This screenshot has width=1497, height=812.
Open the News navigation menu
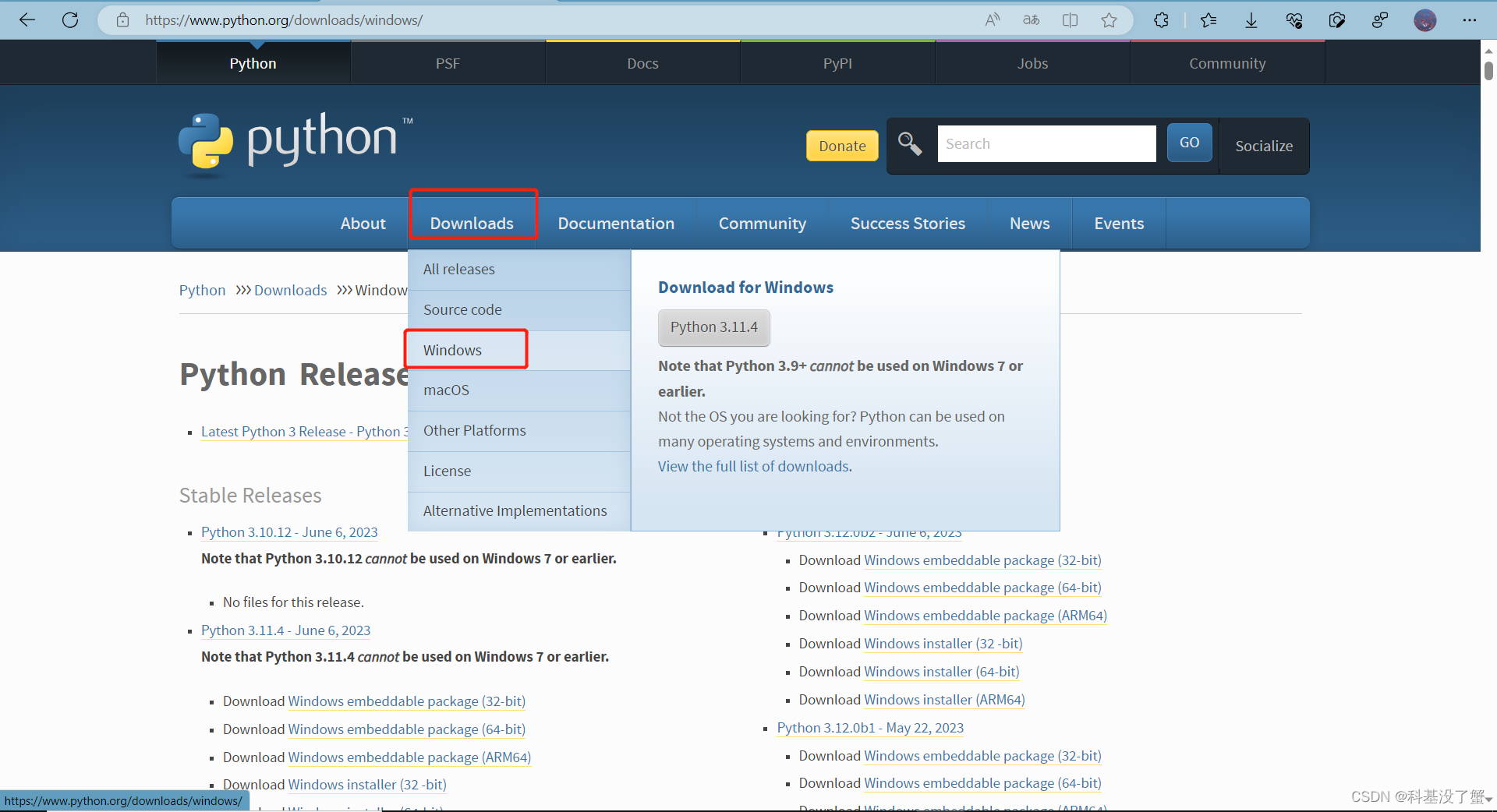coord(1029,224)
